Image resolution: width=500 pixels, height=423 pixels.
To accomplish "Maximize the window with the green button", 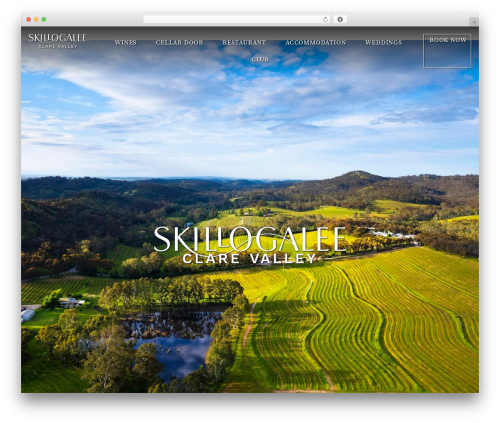I will [x=44, y=19].
